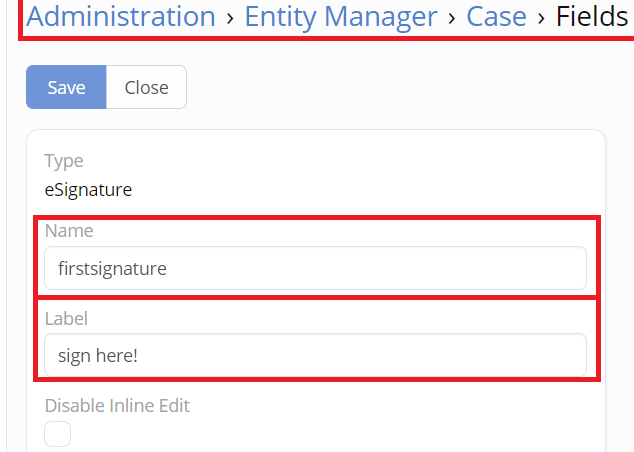Click the Fields breadcrumb text
This screenshot has height=452, width=634.
[592, 17]
